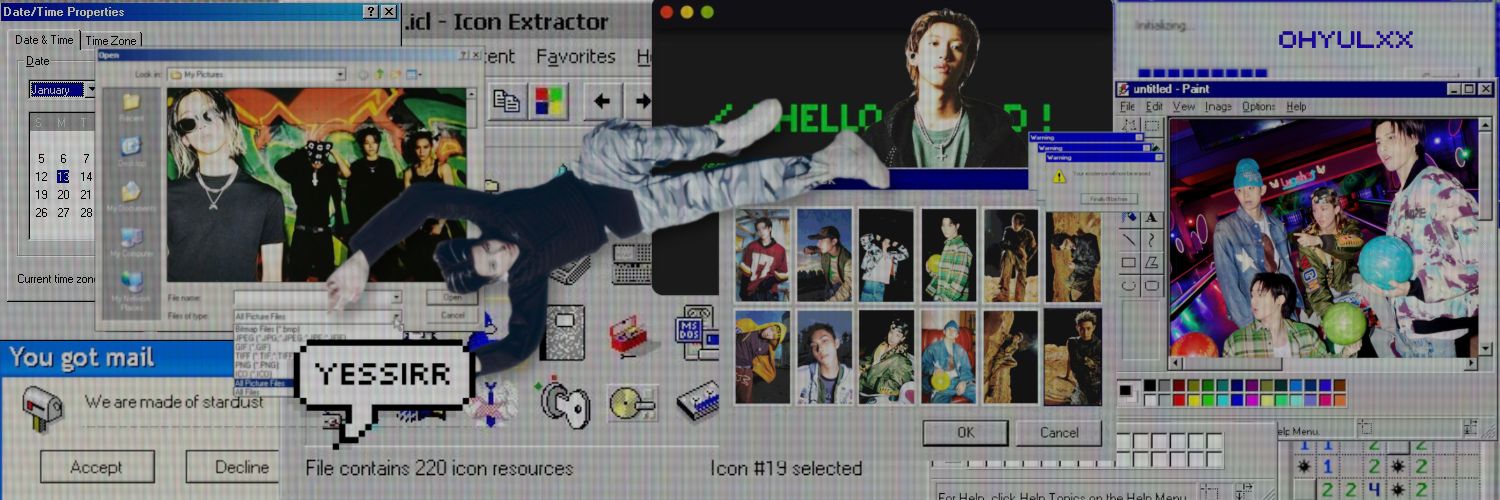Screen dimensions: 1500x500
Task: Click Cancel in the photo gallery dialog
Action: [x=1059, y=433]
